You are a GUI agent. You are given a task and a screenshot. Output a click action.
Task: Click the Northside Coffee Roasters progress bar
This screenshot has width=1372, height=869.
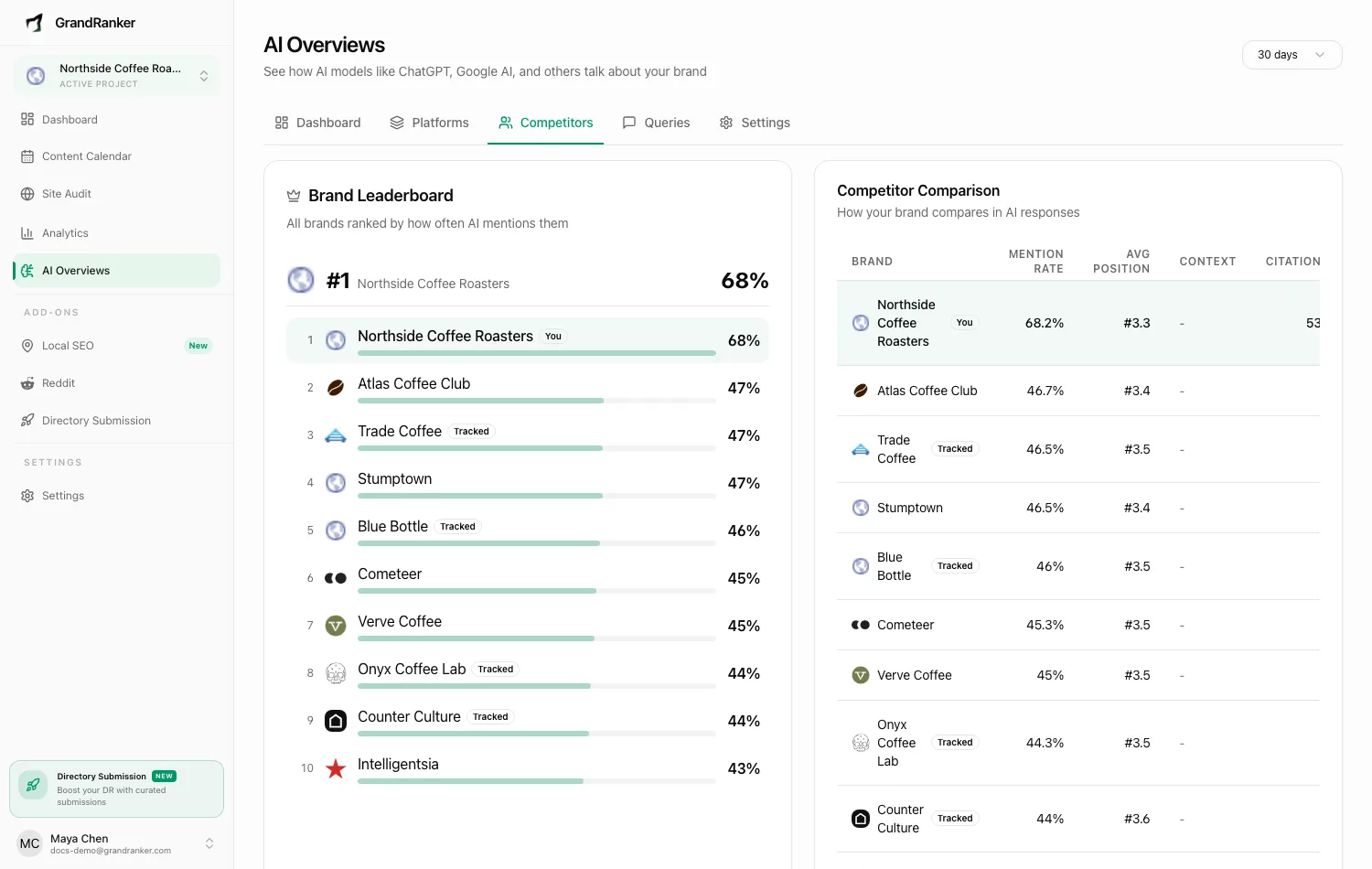pos(536,353)
